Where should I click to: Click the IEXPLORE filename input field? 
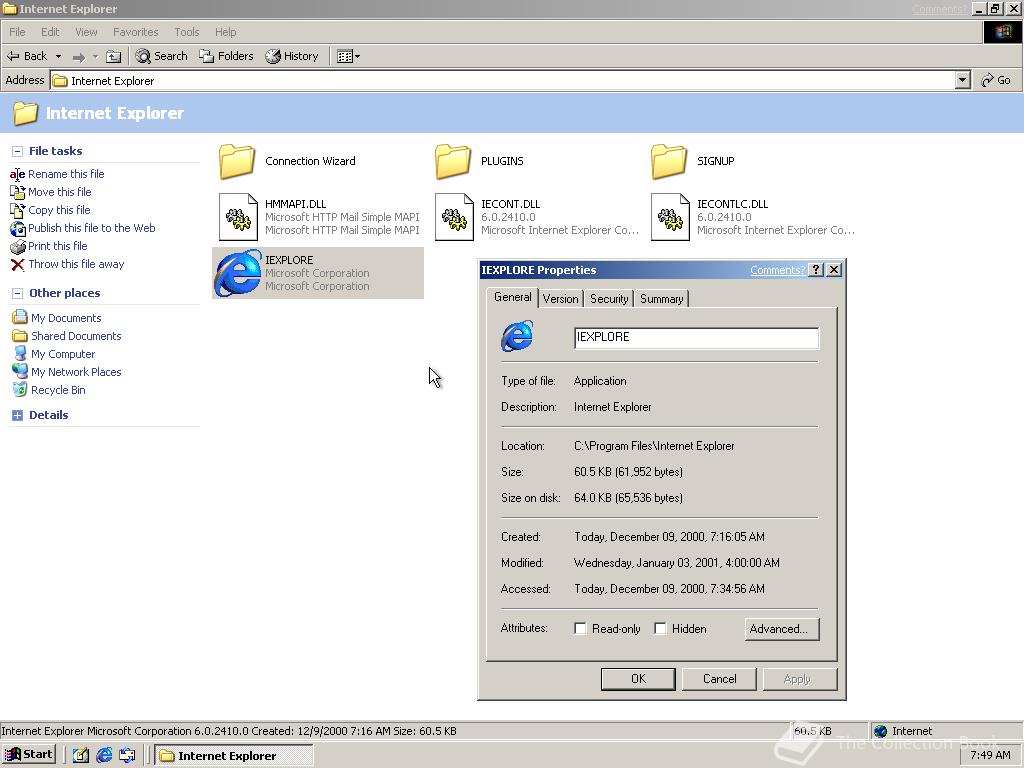[x=696, y=338]
